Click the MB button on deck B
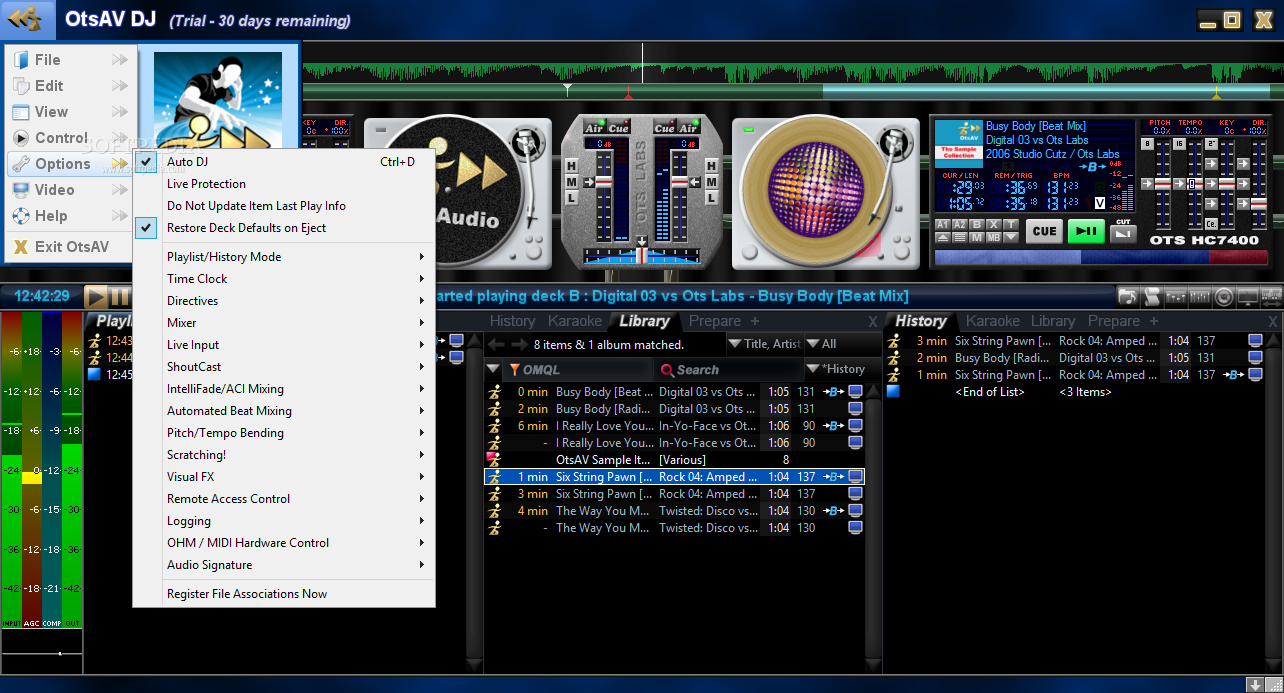Image resolution: width=1284 pixels, height=693 pixels. (994, 237)
